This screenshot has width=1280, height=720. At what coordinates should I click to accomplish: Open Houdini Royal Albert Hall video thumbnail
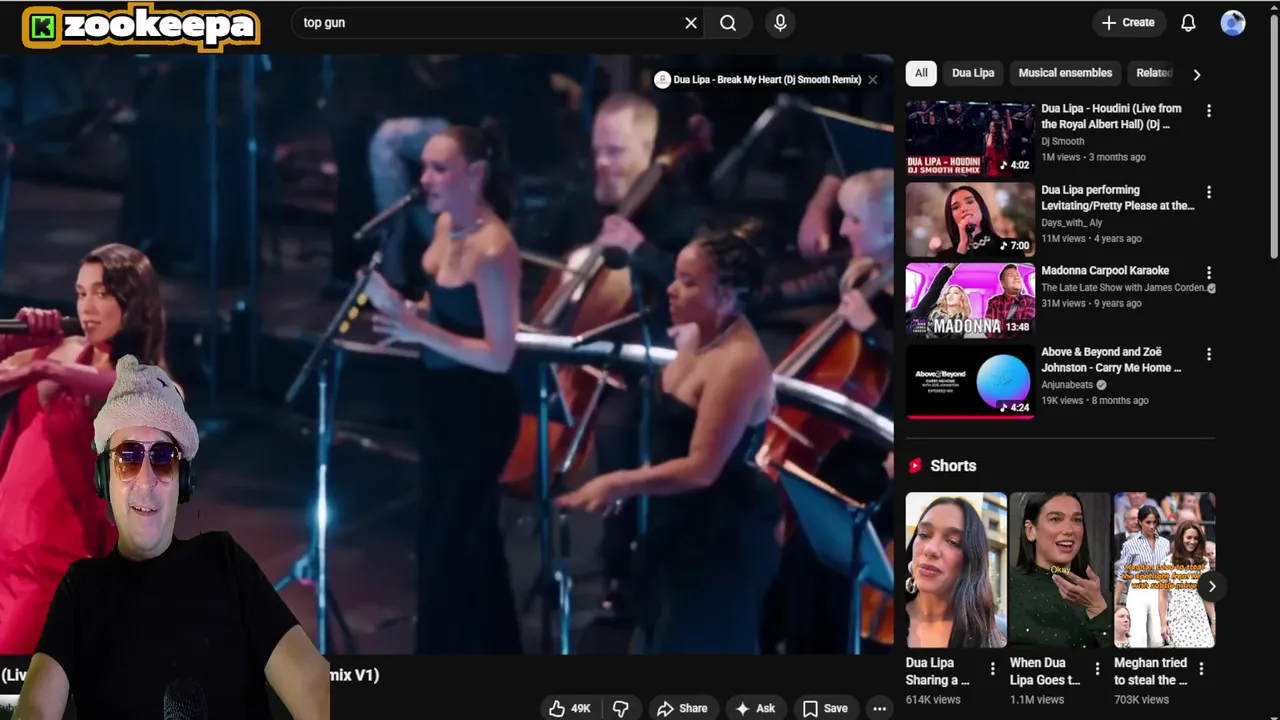[x=970, y=138]
